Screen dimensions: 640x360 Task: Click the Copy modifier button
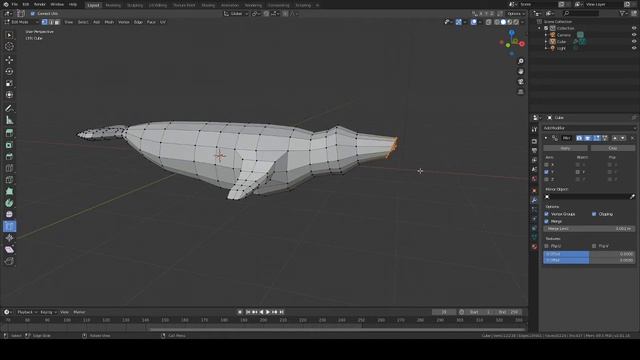click(x=613, y=148)
